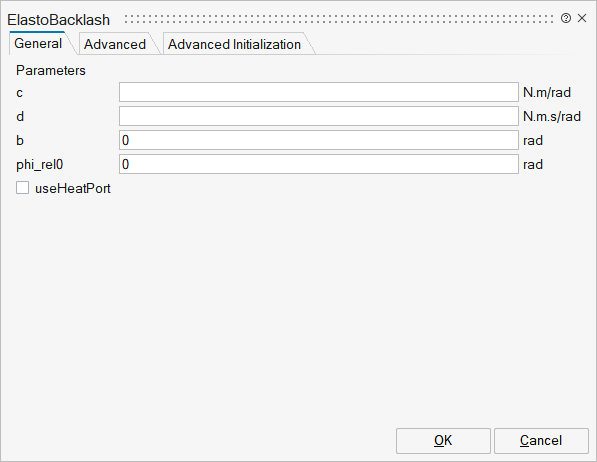Select the Advanced Initialization tab

tap(235, 44)
